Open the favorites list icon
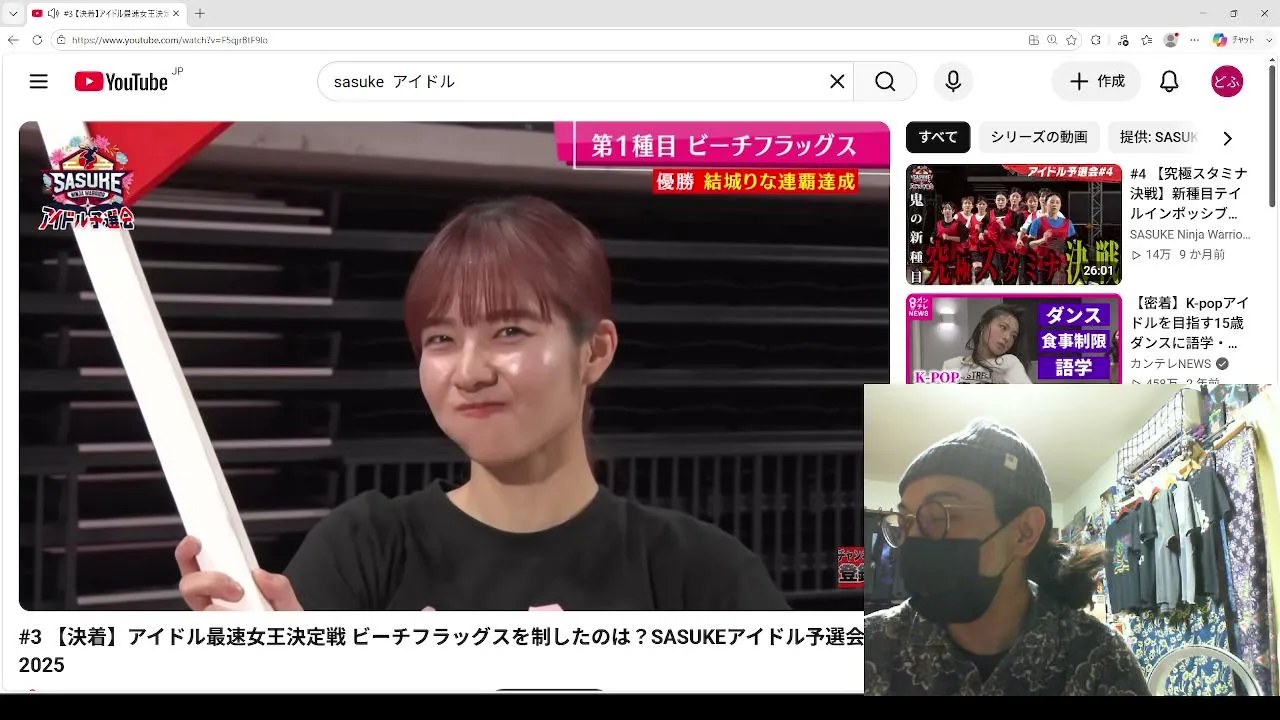Screen dimensions: 1280x720 pyautogui.click(x=1147, y=40)
